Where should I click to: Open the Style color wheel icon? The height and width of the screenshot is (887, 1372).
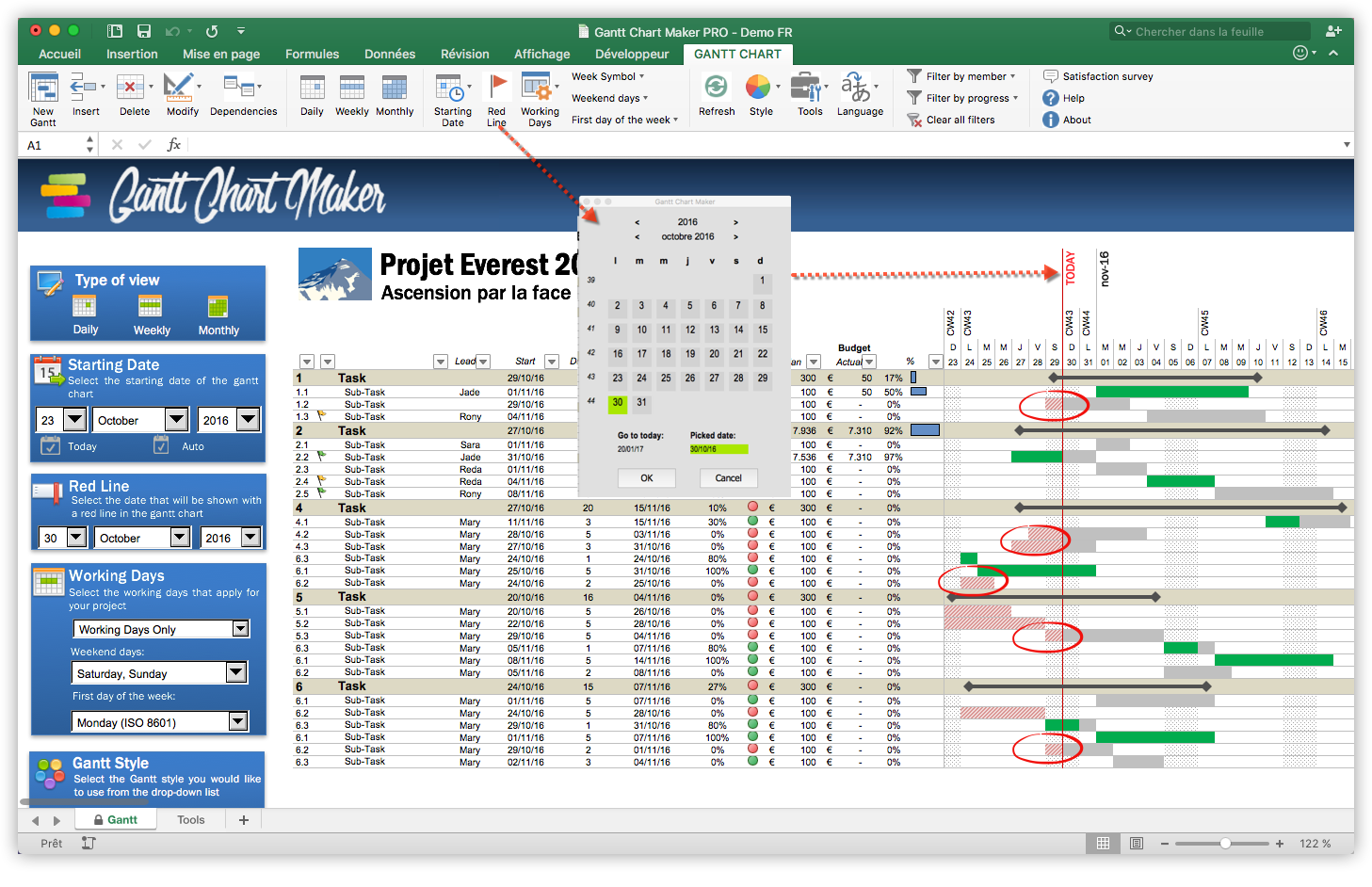(758, 88)
